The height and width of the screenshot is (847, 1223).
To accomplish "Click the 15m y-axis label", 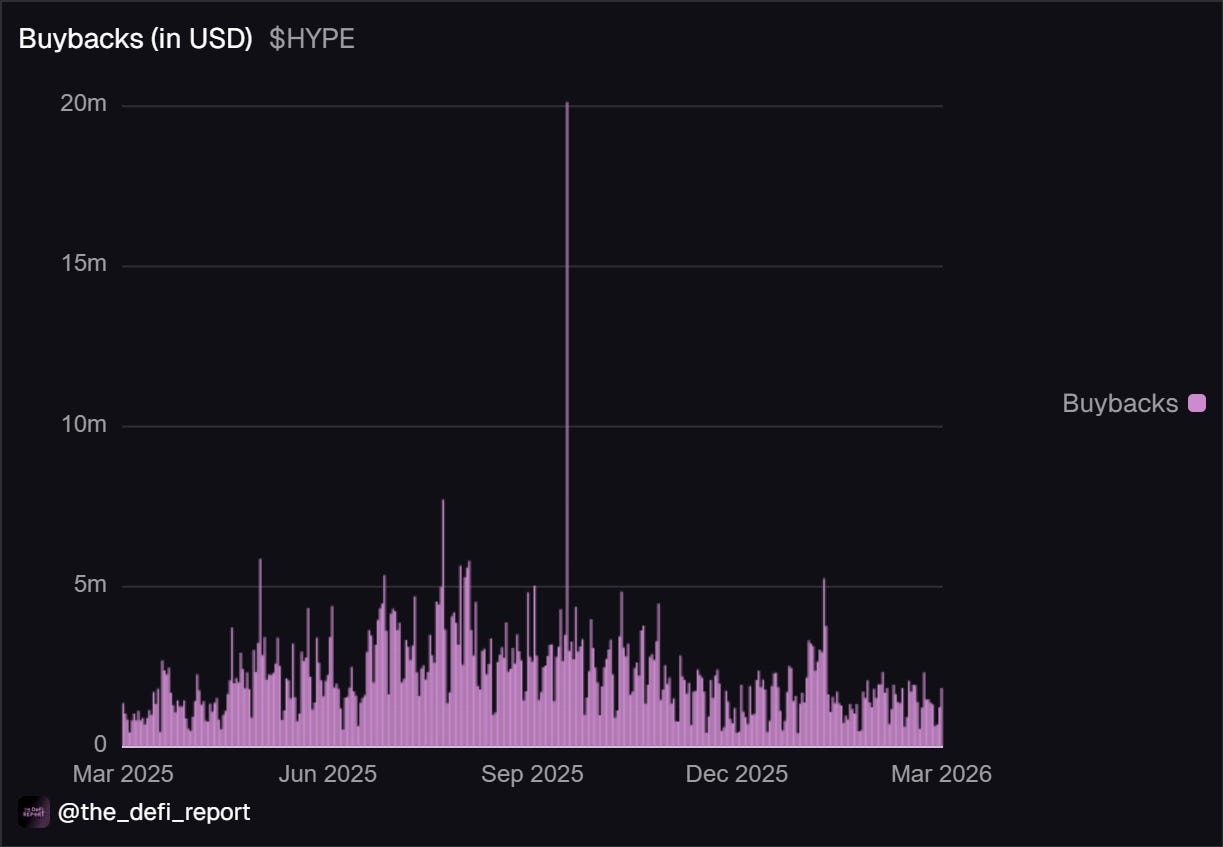I will click(84, 264).
